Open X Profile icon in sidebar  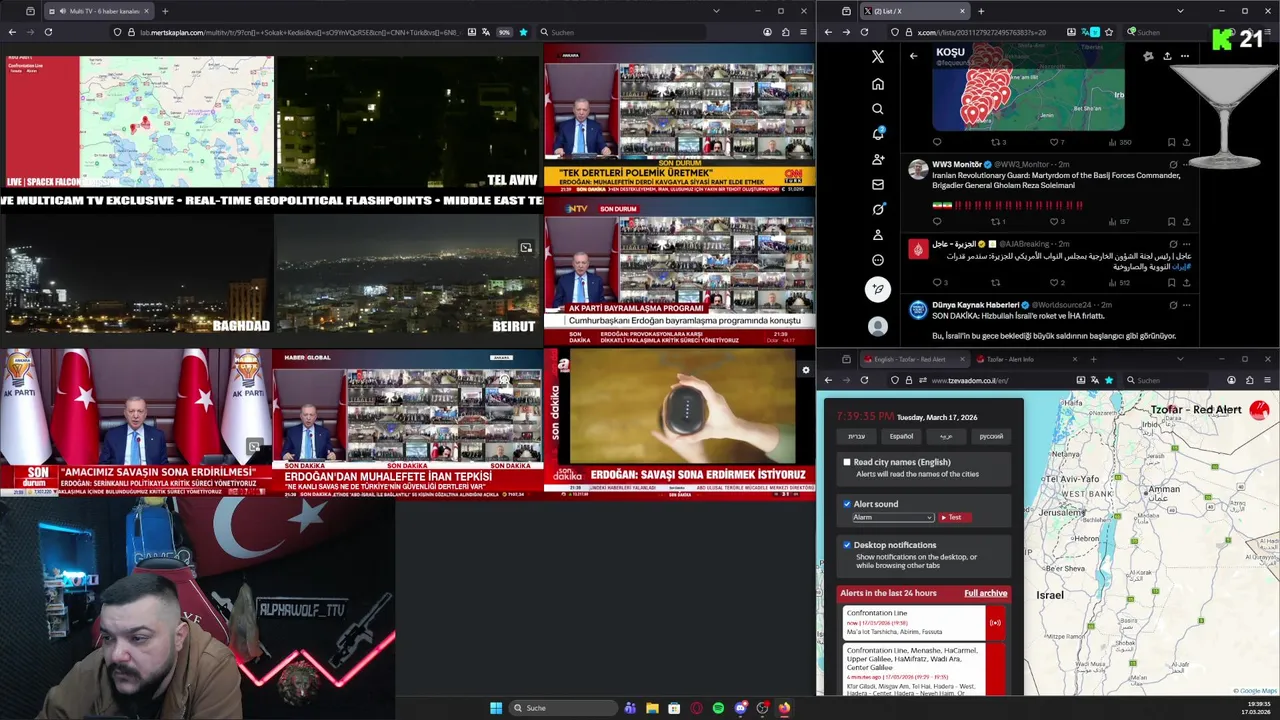coord(878,234)
